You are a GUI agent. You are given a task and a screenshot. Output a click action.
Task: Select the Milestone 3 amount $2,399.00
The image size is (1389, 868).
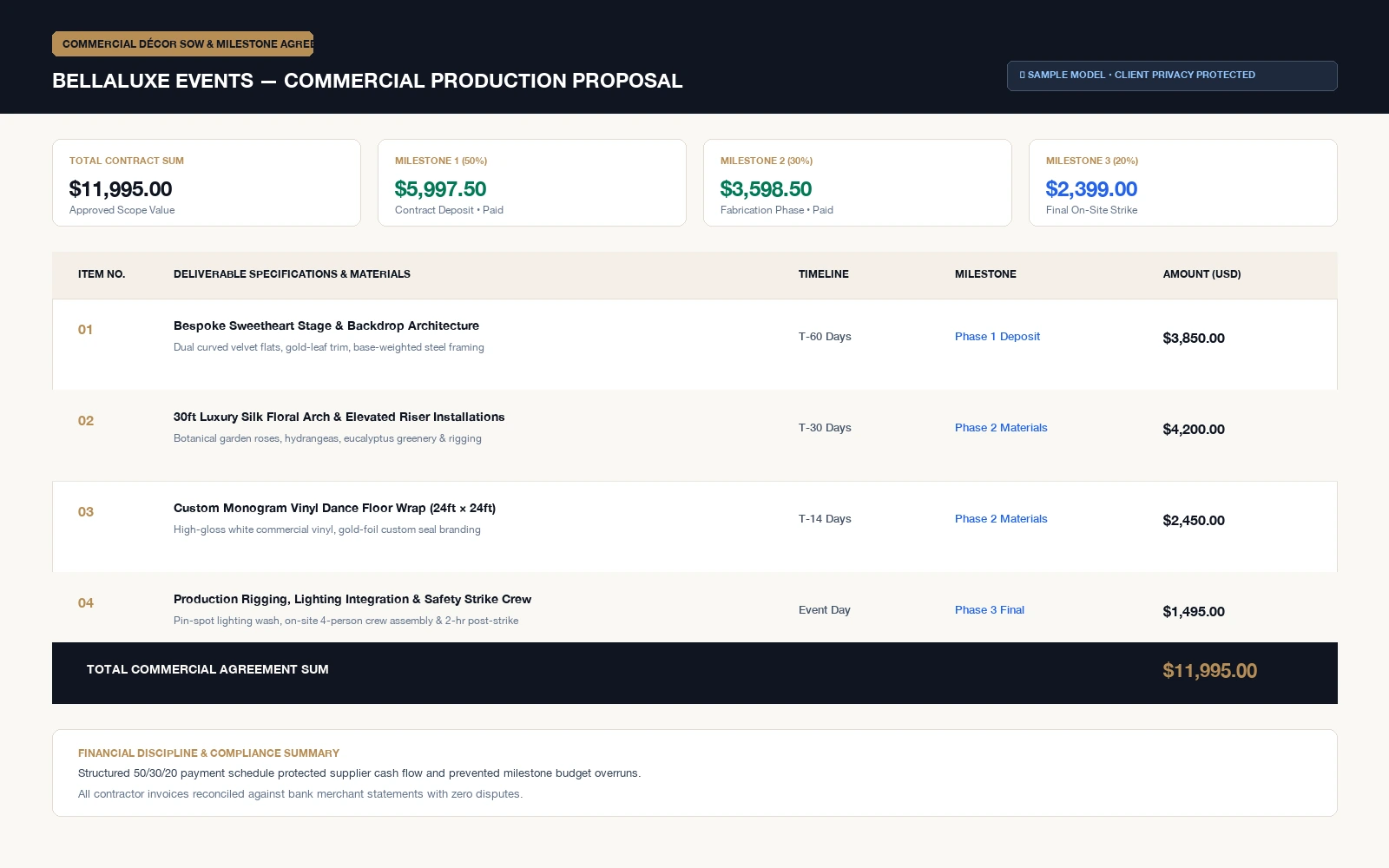(x=1091, y=189)
